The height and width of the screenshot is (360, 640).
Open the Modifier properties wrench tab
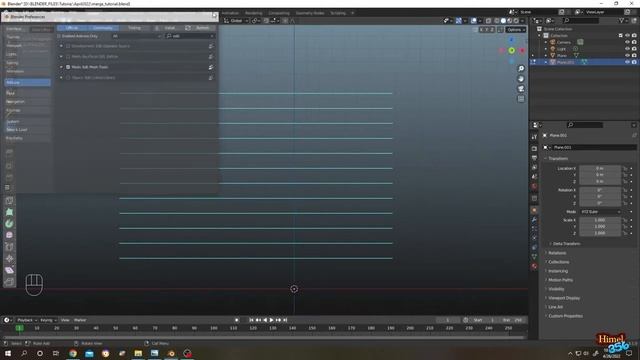(534, 220)
